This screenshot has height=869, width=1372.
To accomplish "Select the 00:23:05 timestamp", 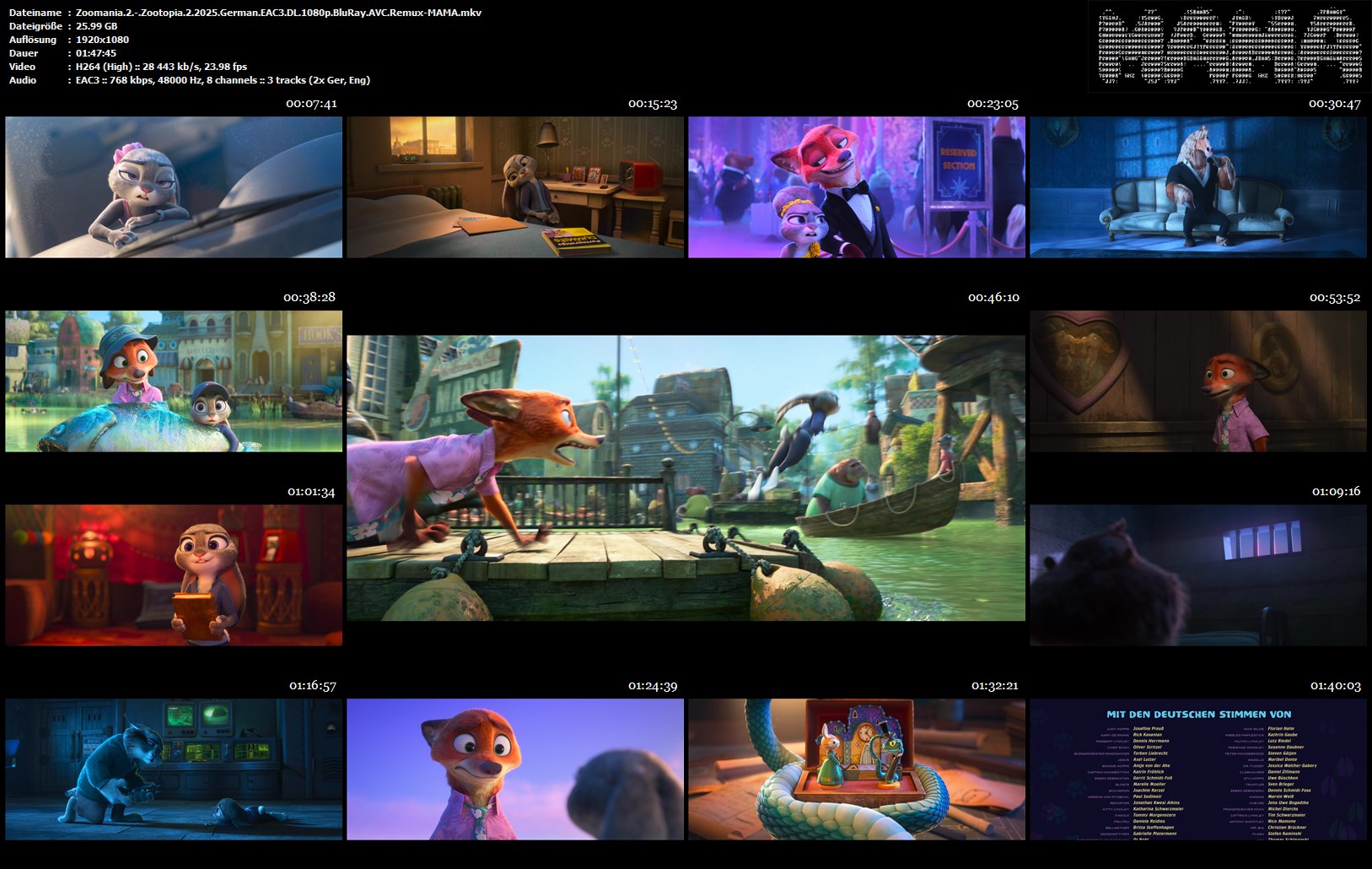I will pyautogui.click(x=993, y=104).
